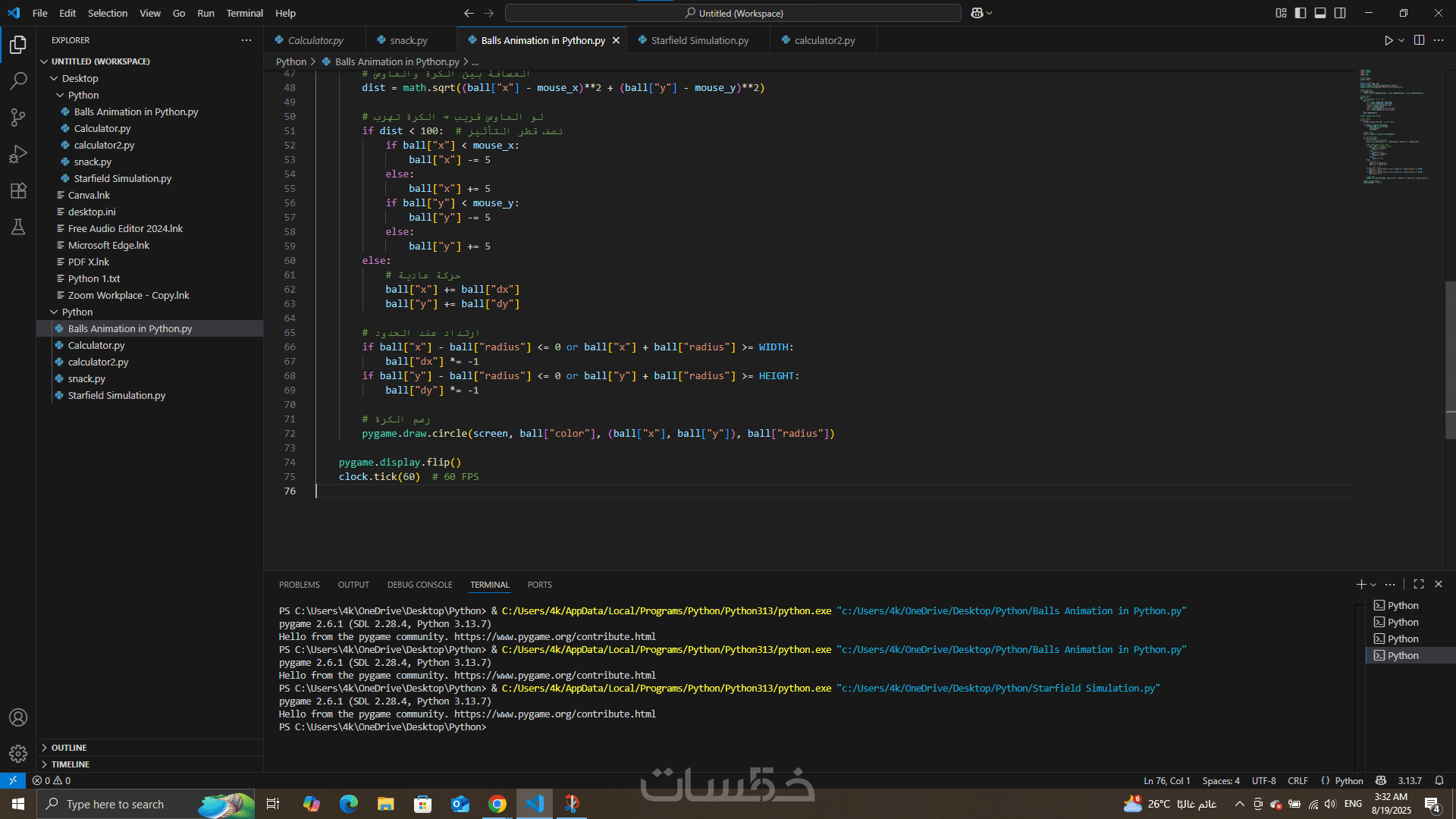Switch to Starfield Simulation.py tab
This screenshot has width=1456, height=819.
coord(699,40)
